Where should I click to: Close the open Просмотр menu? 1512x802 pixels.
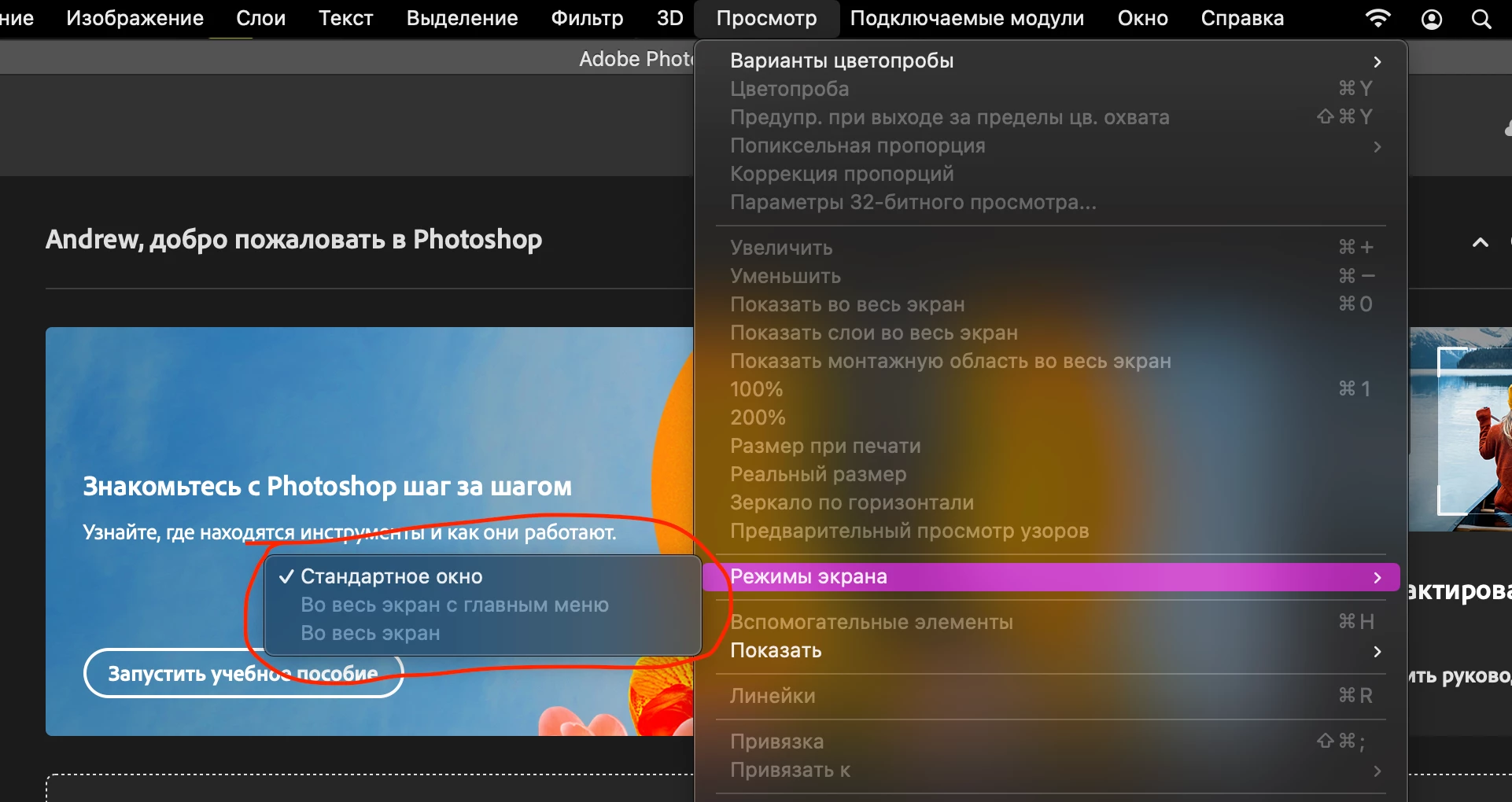766,18
